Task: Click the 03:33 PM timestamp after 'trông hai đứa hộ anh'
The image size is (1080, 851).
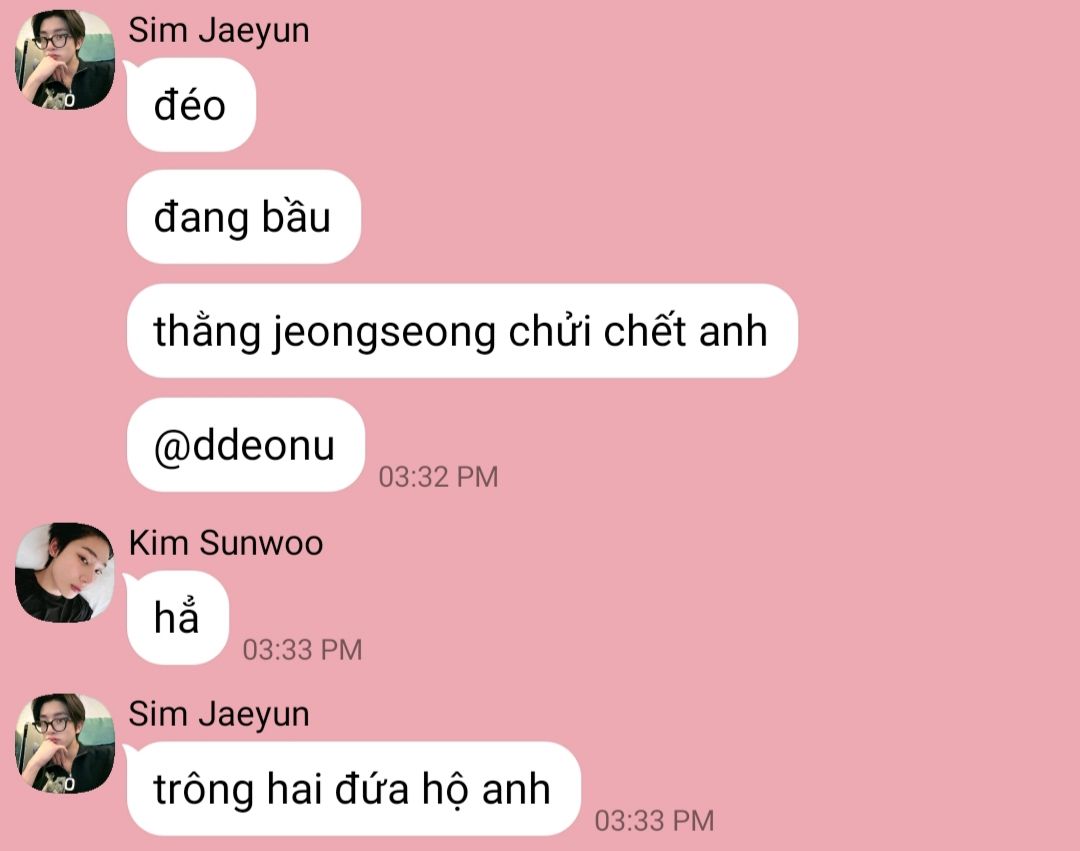Action: point(654,821)
